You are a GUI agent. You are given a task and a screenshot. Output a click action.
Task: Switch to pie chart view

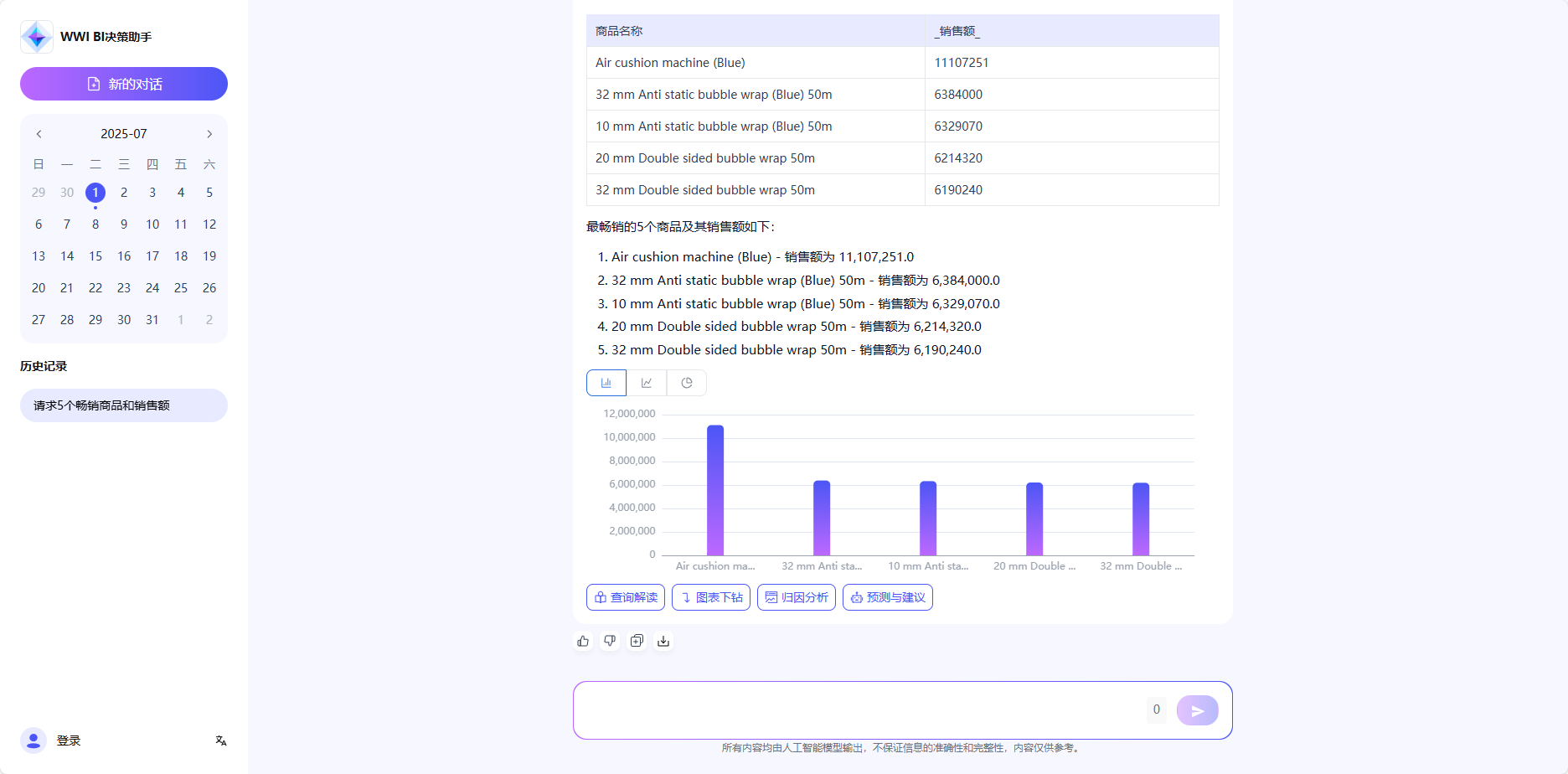click(x=687, y=383)
